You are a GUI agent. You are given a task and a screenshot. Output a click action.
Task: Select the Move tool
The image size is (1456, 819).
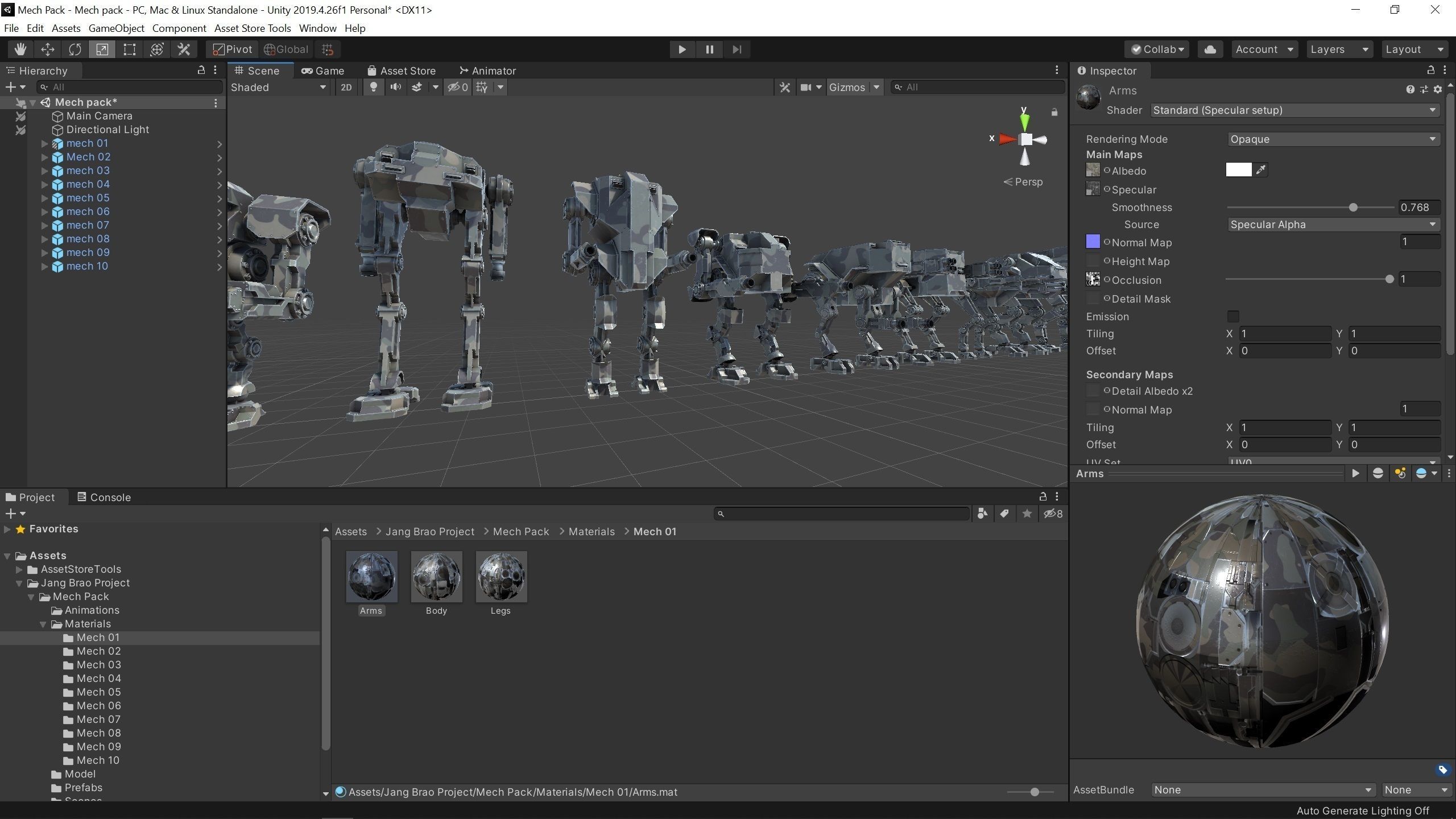48,49
